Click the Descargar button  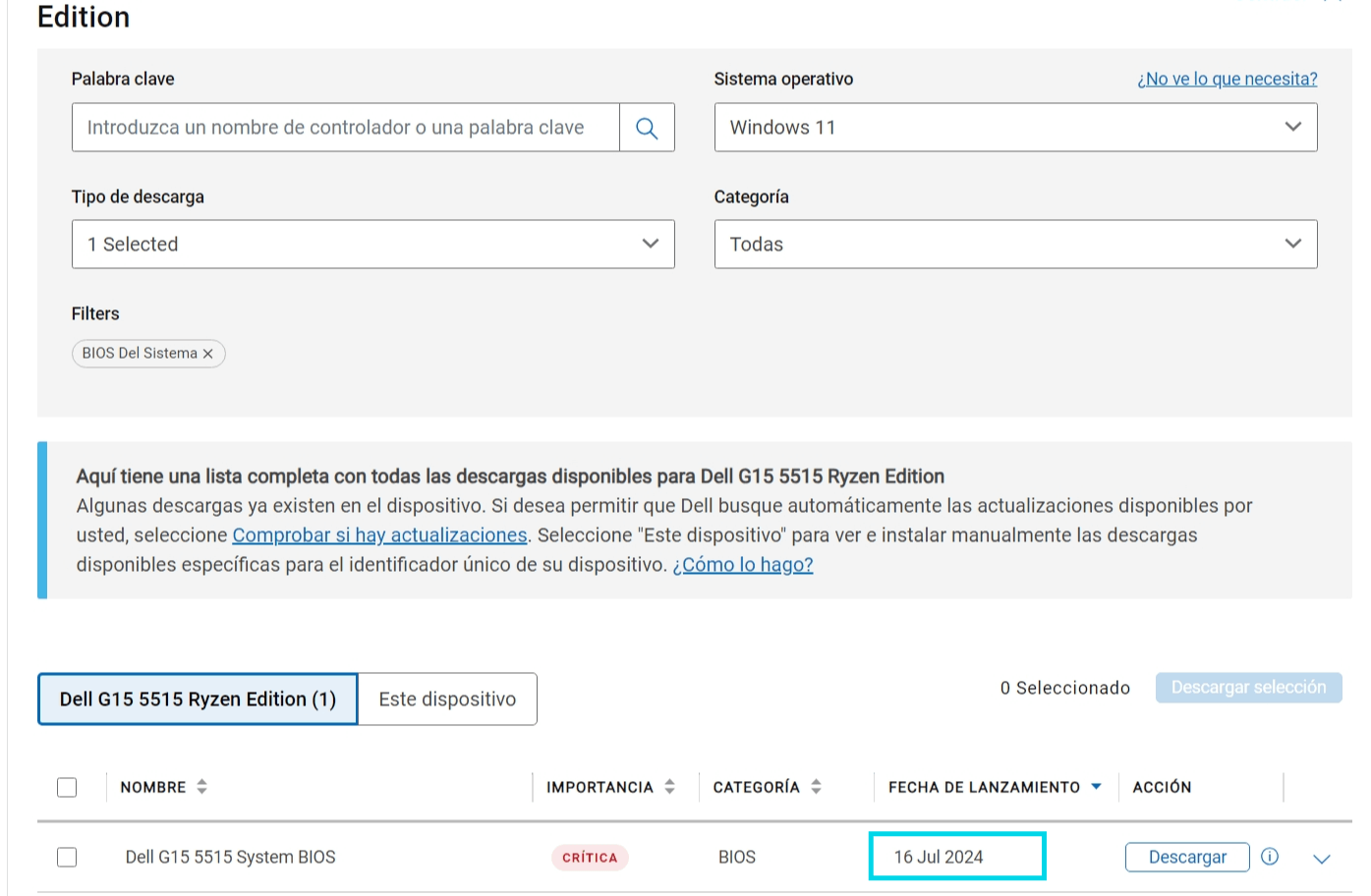(x=1187, y=857)
